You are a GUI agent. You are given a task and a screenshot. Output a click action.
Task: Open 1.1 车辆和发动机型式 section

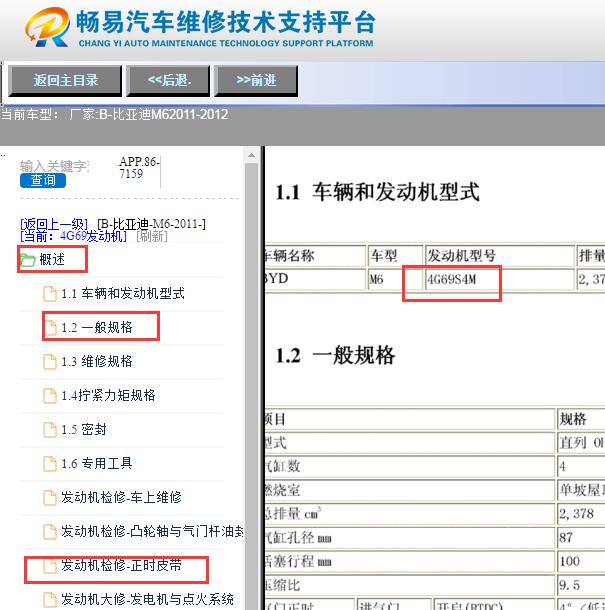(x=123, y=293)
